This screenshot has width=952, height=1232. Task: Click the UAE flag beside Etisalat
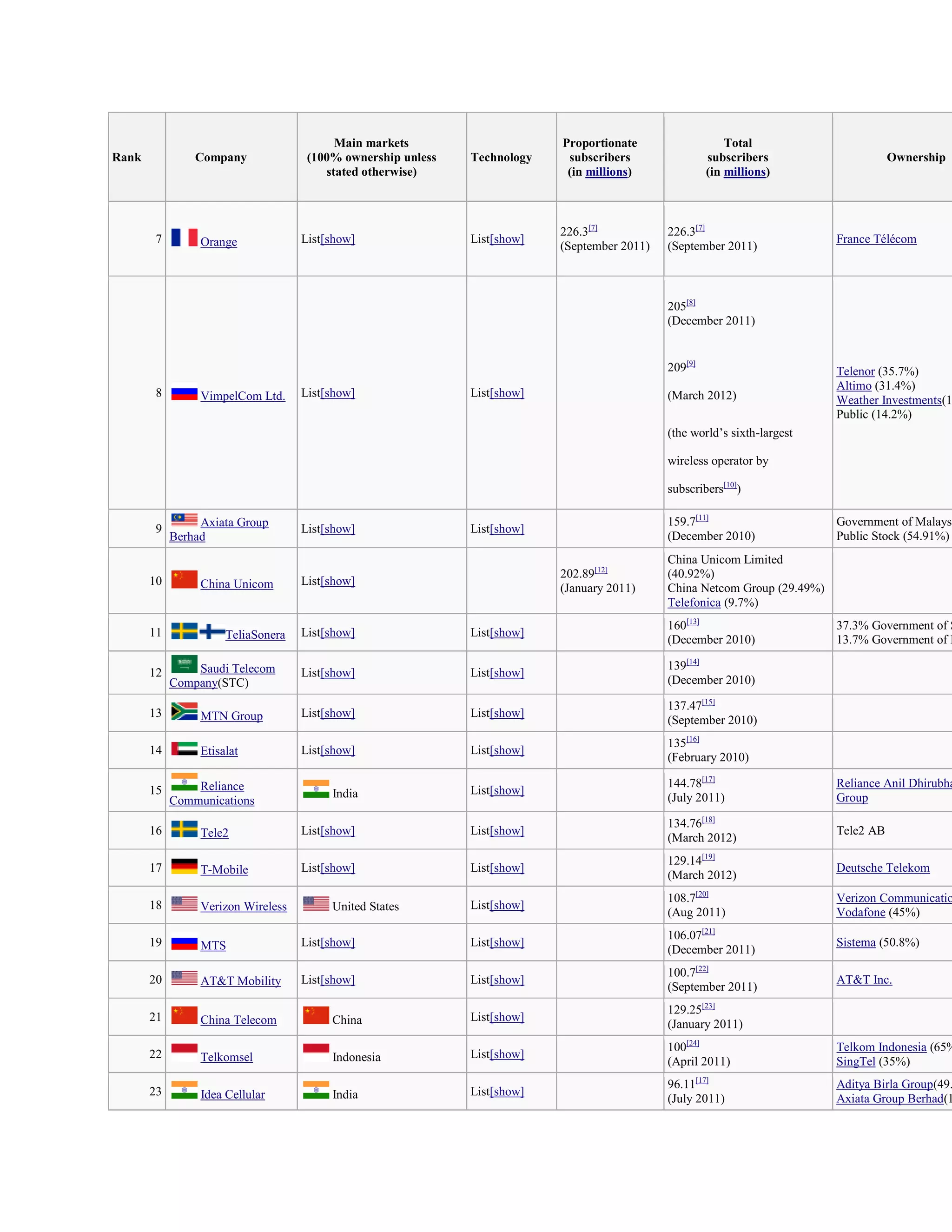pyautogui.click(x=185, y=748)
